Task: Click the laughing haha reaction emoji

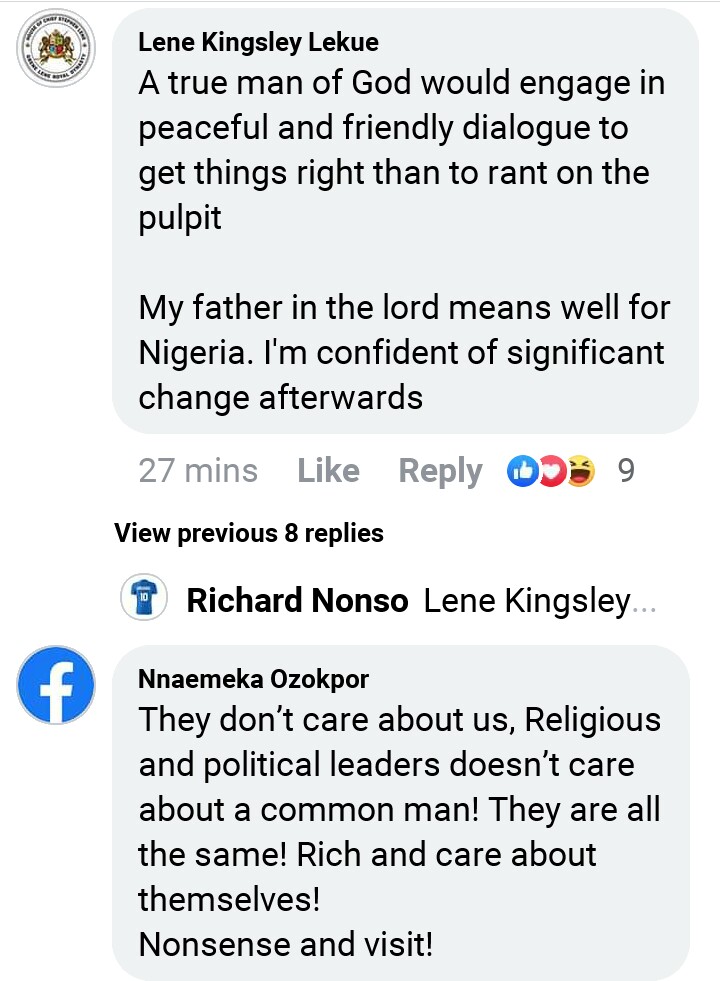Action: point(579,470)
